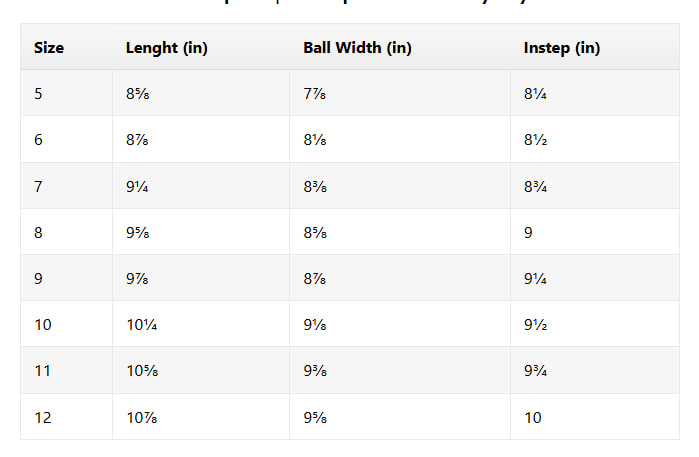Click the size 12 row label
The height and width of the screenshot is (457, 699).
coord(43,417)
